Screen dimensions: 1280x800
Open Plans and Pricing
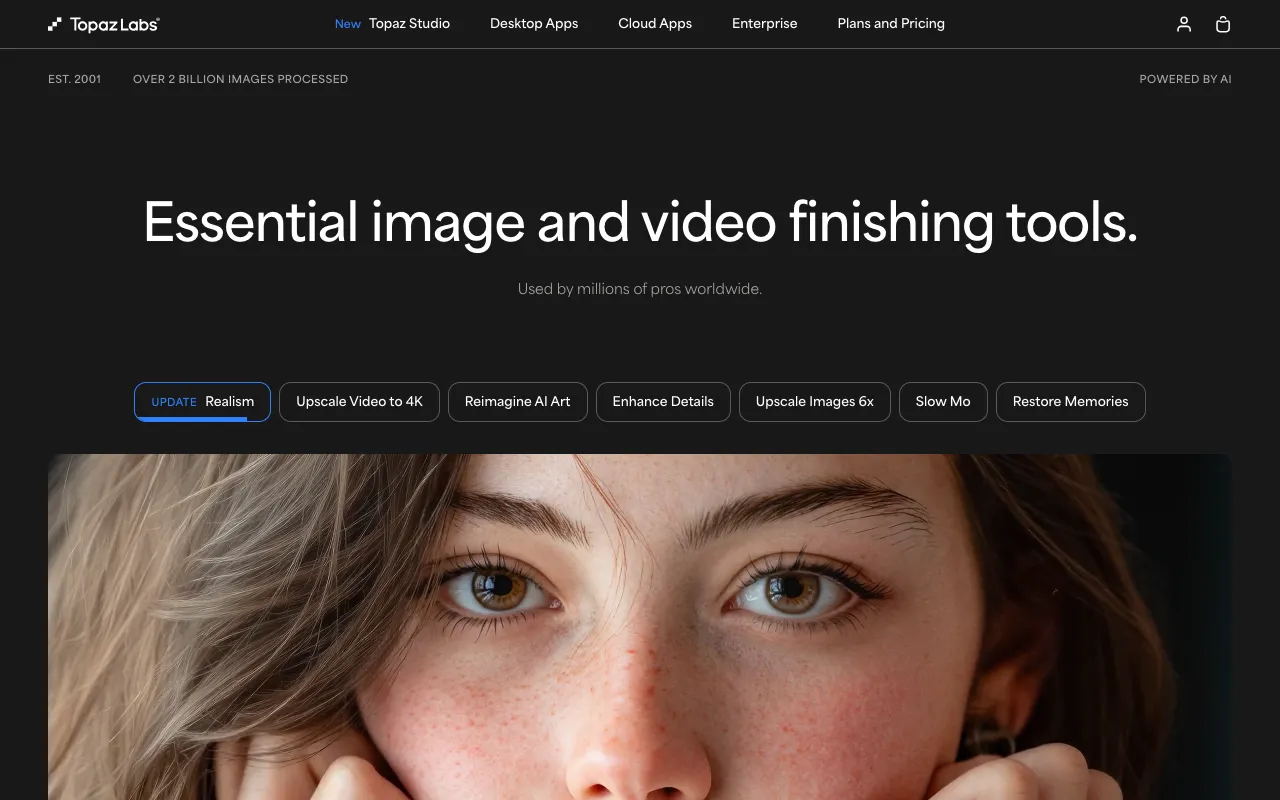click(x=890, y=23)
